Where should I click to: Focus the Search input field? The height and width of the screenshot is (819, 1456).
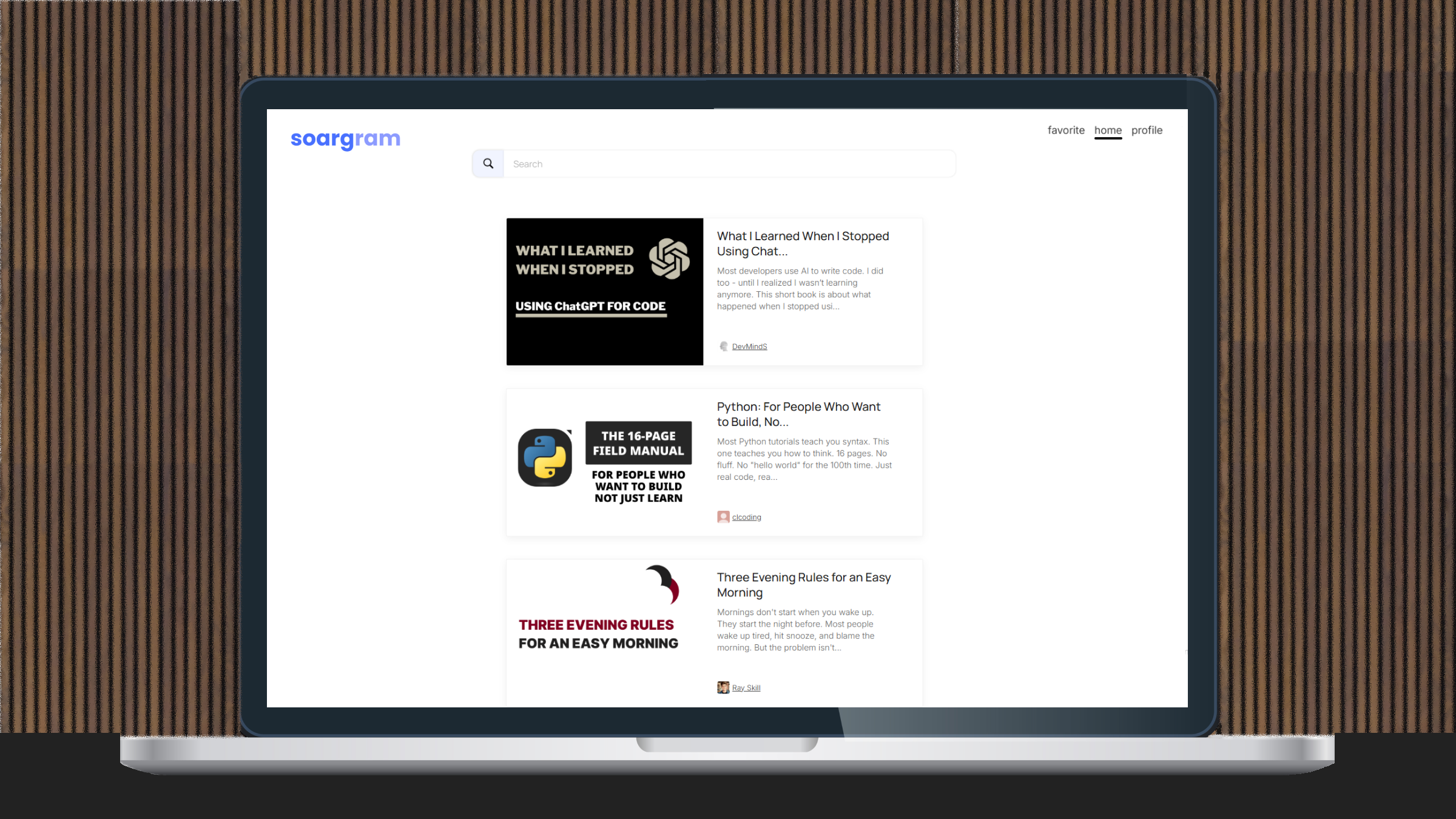click(x=728, y=164)
